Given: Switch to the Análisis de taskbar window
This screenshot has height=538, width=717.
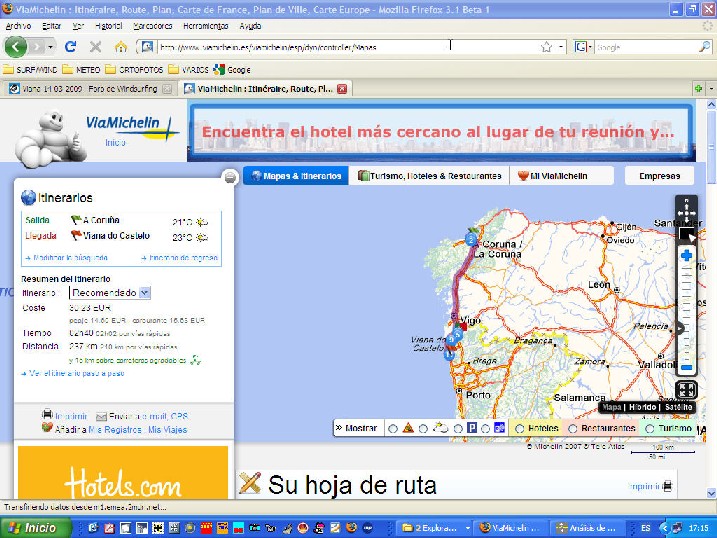Looking at the screenshot, I should 587,528.
